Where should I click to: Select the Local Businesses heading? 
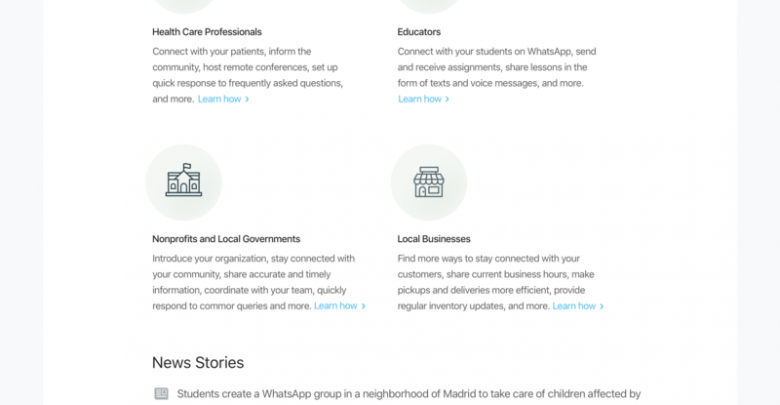coord(434,239)
